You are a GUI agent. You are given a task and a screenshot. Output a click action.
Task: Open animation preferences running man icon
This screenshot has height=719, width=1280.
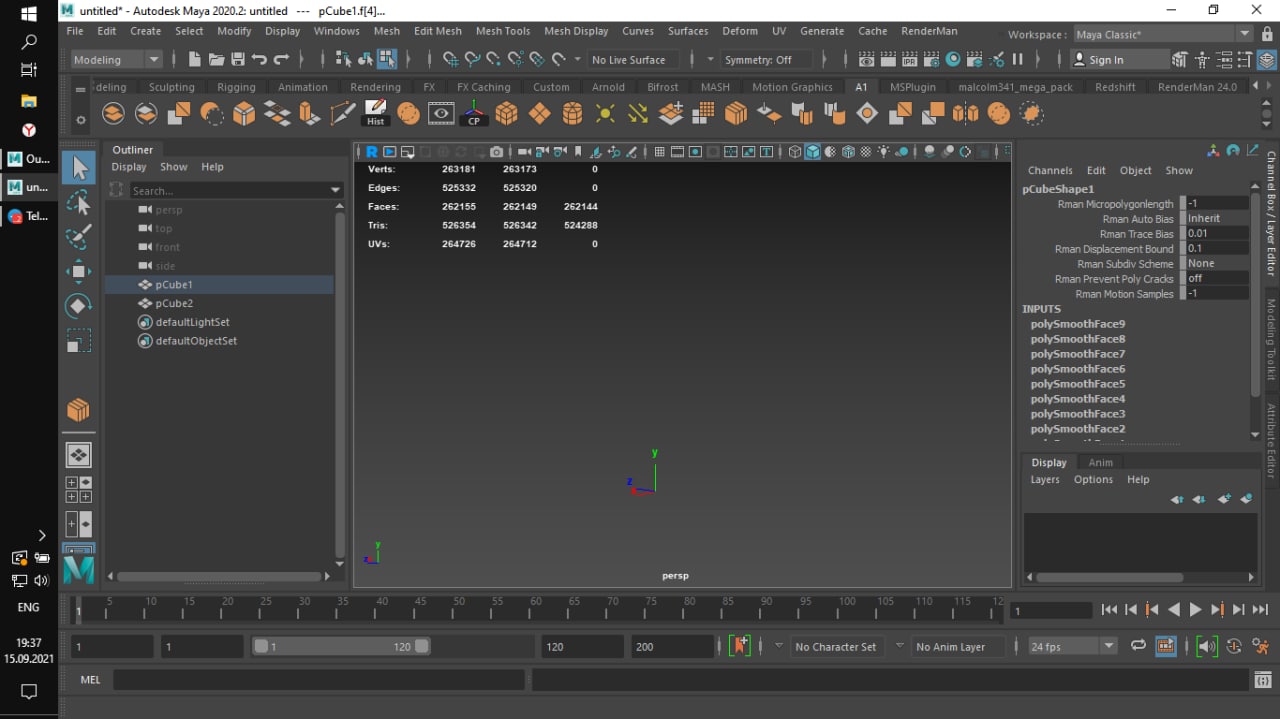[1260, 647]
